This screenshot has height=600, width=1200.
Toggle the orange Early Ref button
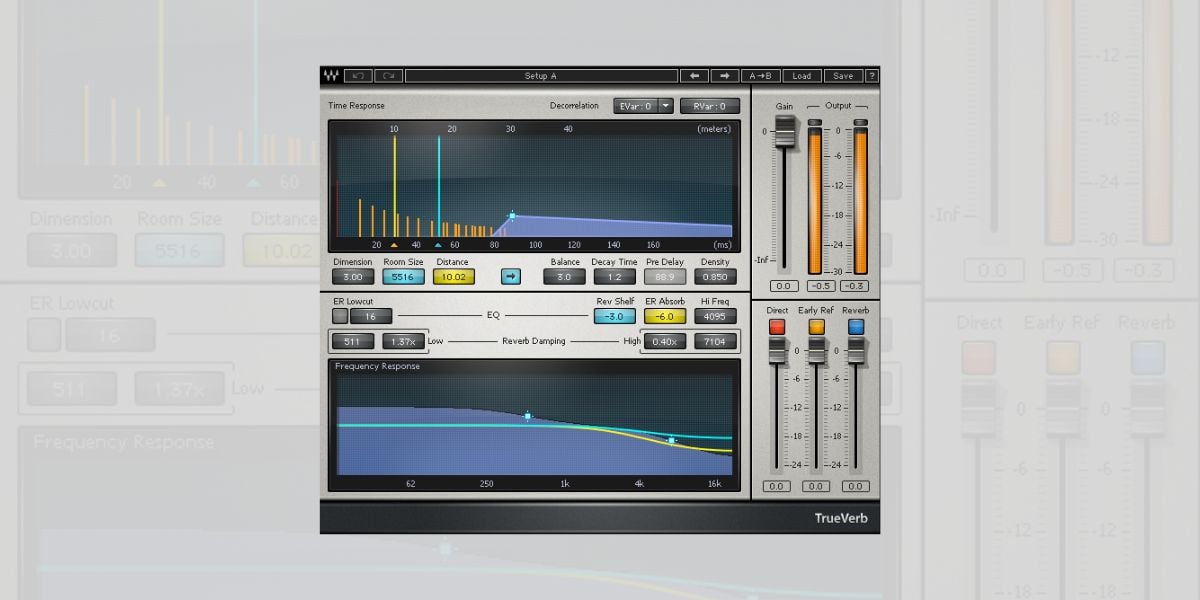pos(816,327)
